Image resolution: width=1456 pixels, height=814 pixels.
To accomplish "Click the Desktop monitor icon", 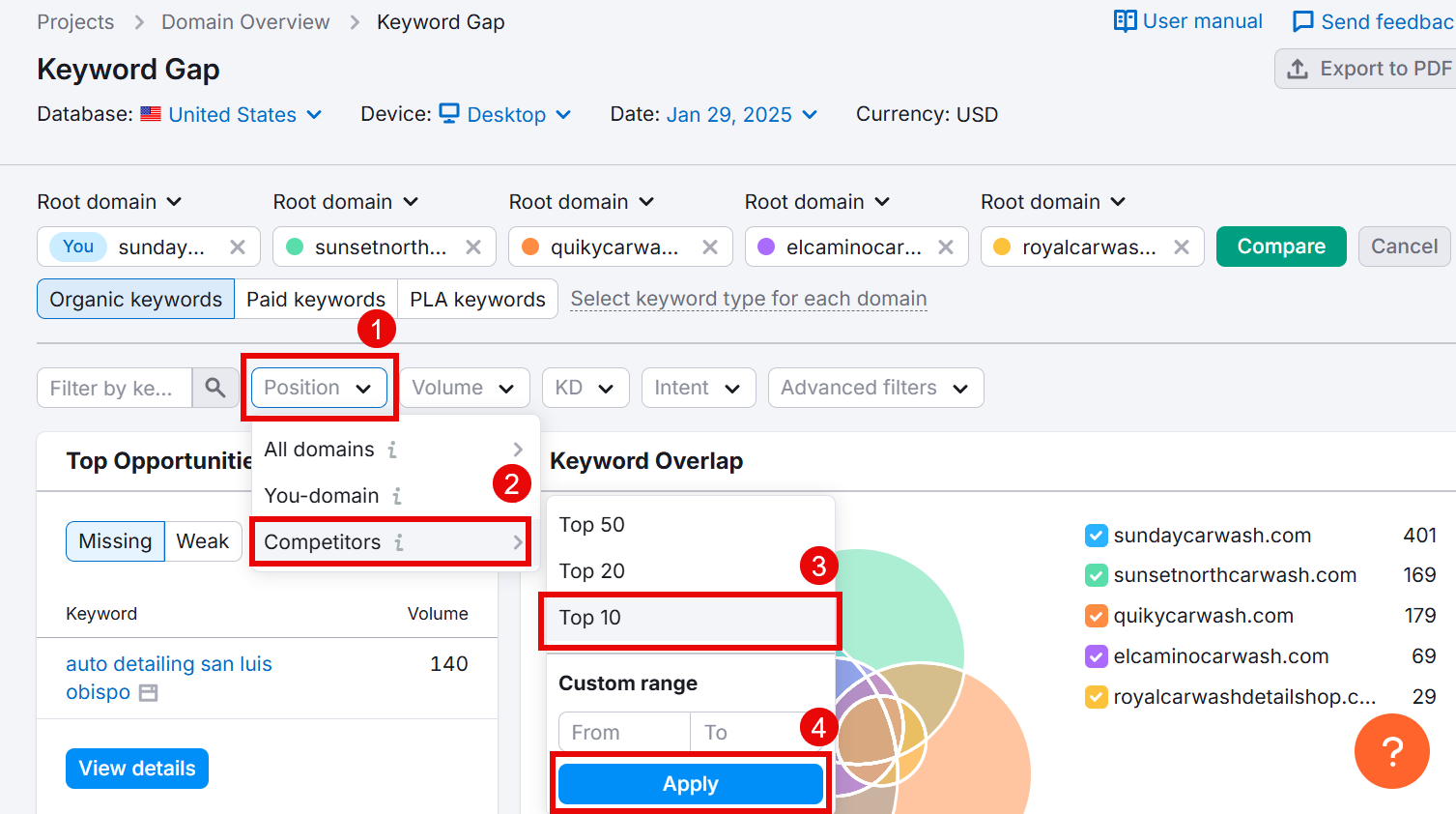I will (x=449, y=114).
